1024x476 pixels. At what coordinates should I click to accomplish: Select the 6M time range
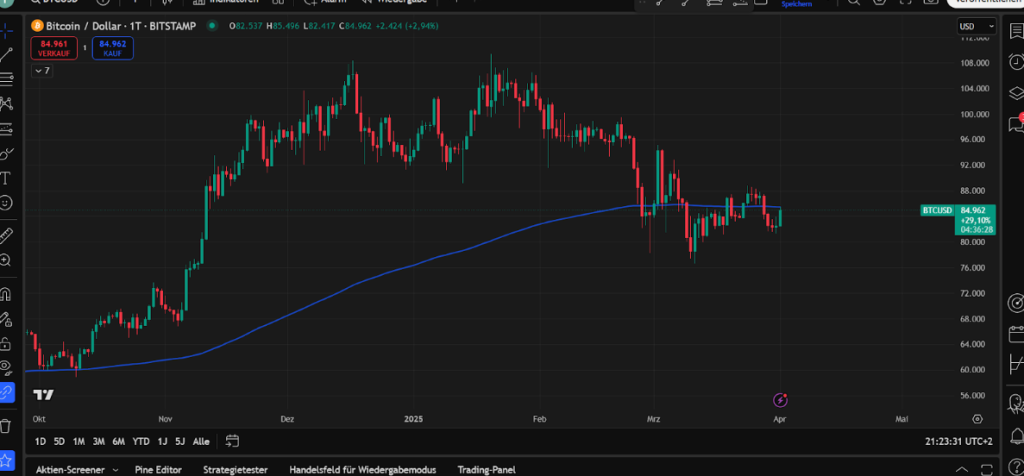click(x=118, y=441)
